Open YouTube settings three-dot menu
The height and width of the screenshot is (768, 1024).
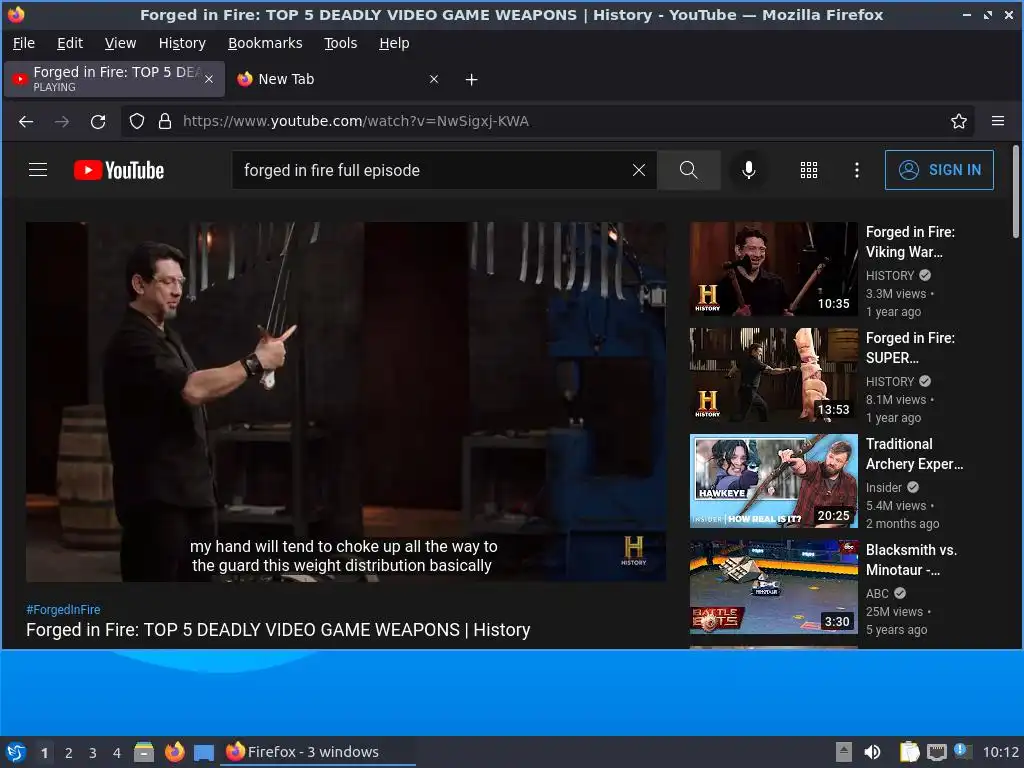(856, 170)
